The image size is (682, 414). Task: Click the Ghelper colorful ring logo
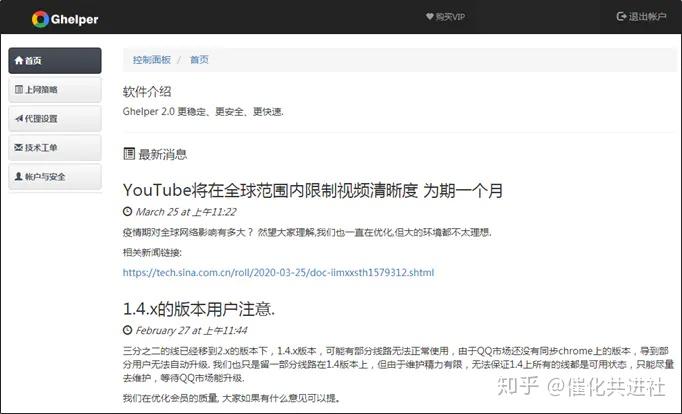(x=40, y=19)
